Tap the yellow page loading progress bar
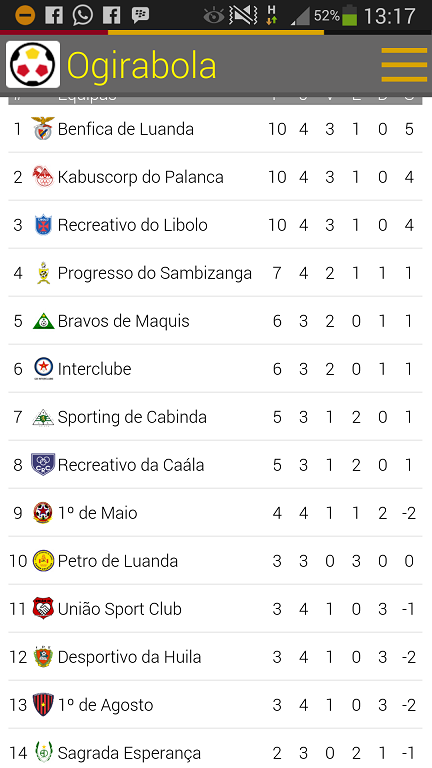Image resolution: width=432 pixels, height=768 pixels. [x=216, y=32]
